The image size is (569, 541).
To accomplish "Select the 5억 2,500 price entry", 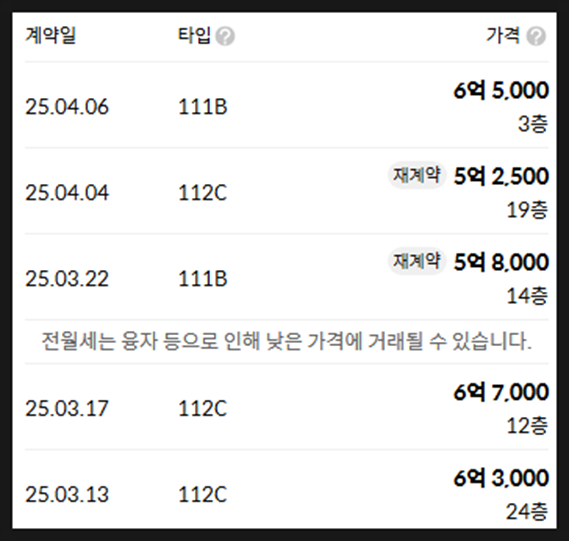I will [501, 176].
